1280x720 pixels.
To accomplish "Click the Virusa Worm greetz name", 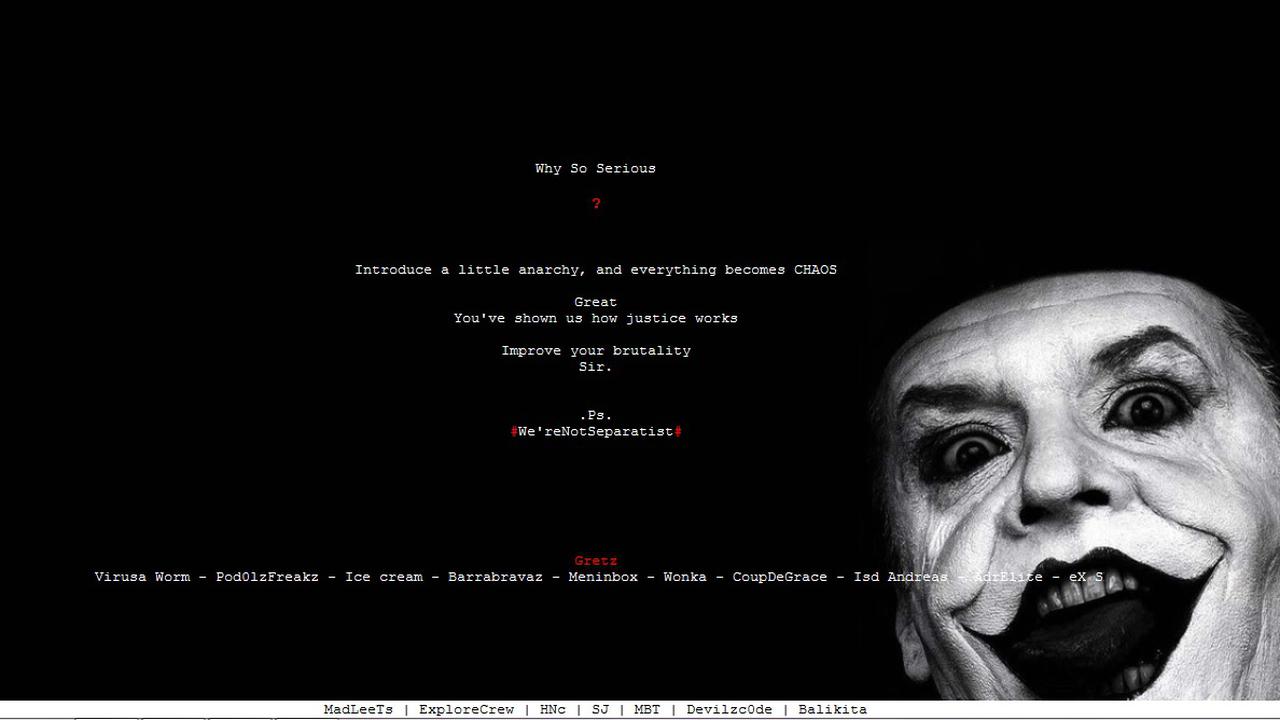I will coord(143,577).
